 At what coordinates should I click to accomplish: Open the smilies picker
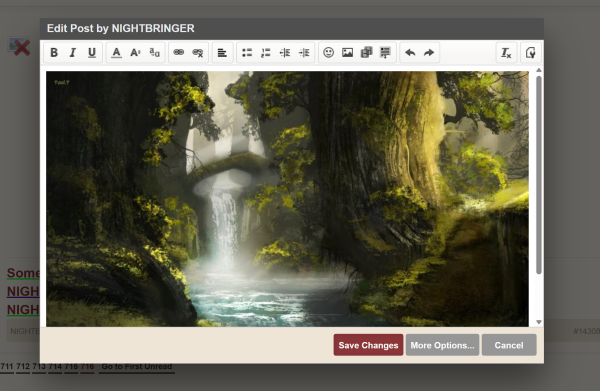pos(328,52)
